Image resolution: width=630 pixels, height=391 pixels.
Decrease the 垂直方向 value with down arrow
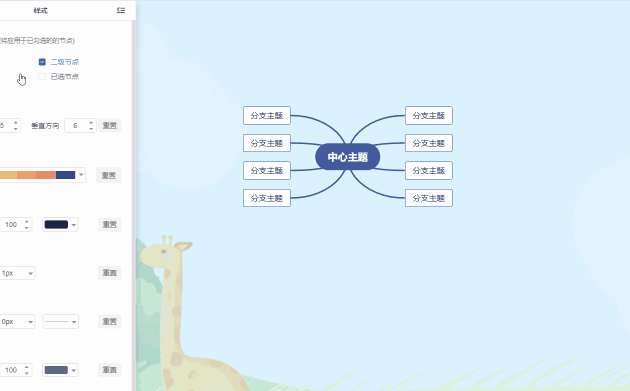[91, 129]
